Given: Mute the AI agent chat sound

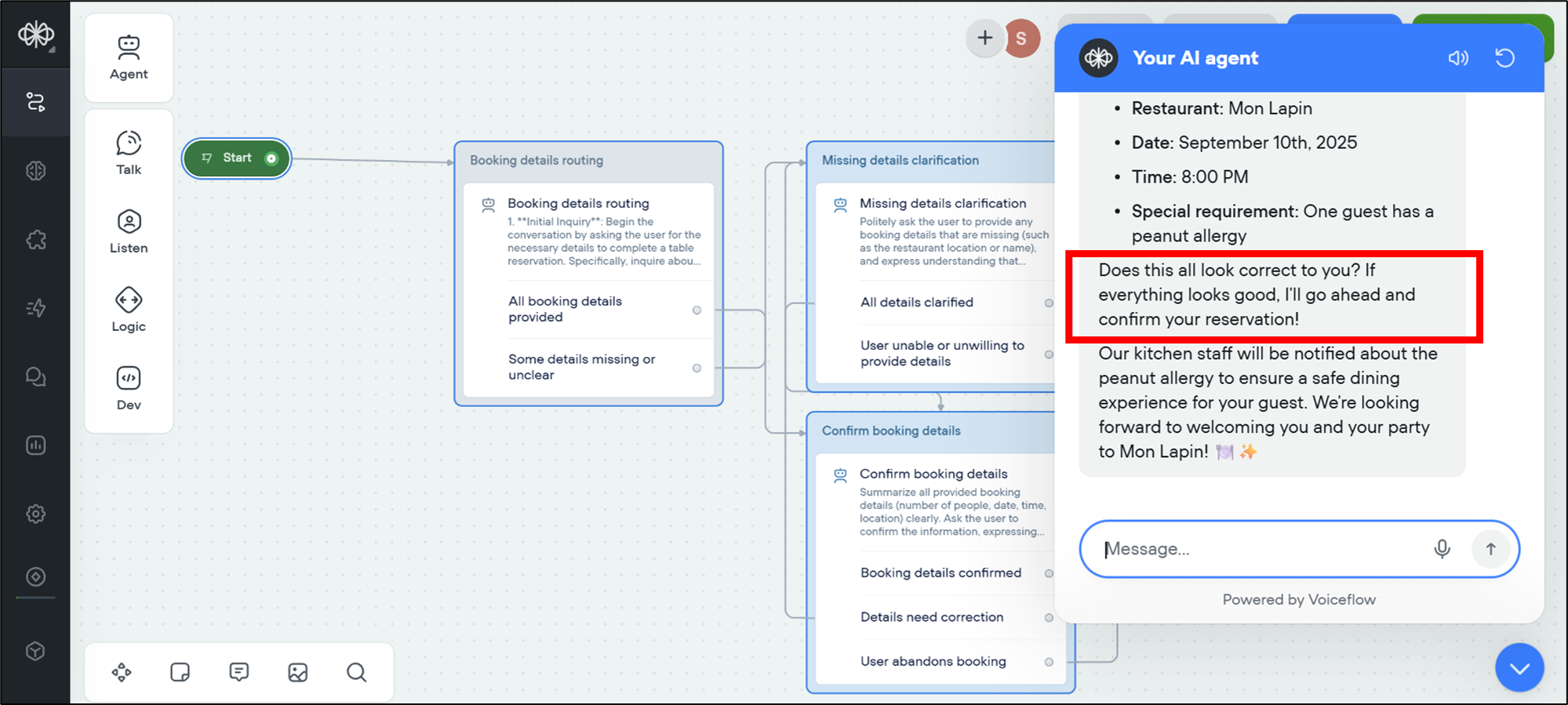Looking at the screenshot, I should pyautogui.click(x=1457, y=58).
